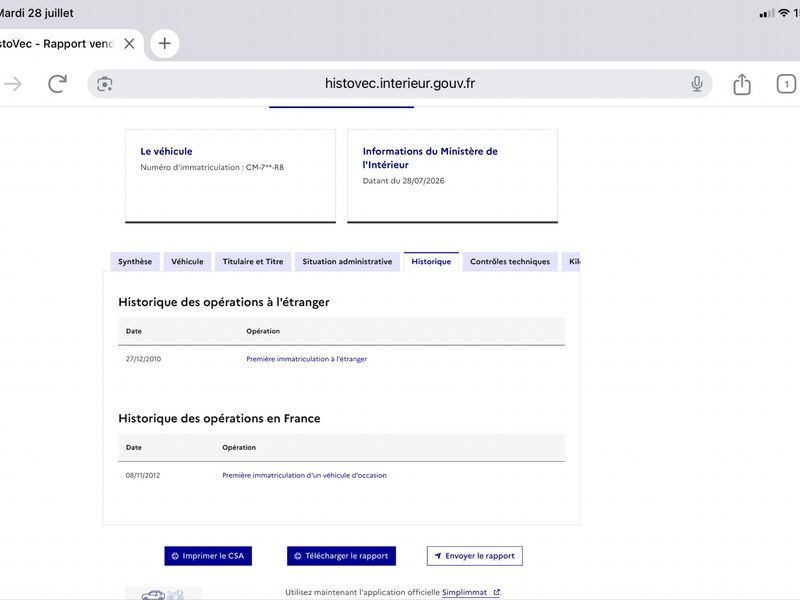The width and height of the screenshot is (800, 600).
Task: Open the partially visible Kilométrage tab
Action: pos(571,262)
